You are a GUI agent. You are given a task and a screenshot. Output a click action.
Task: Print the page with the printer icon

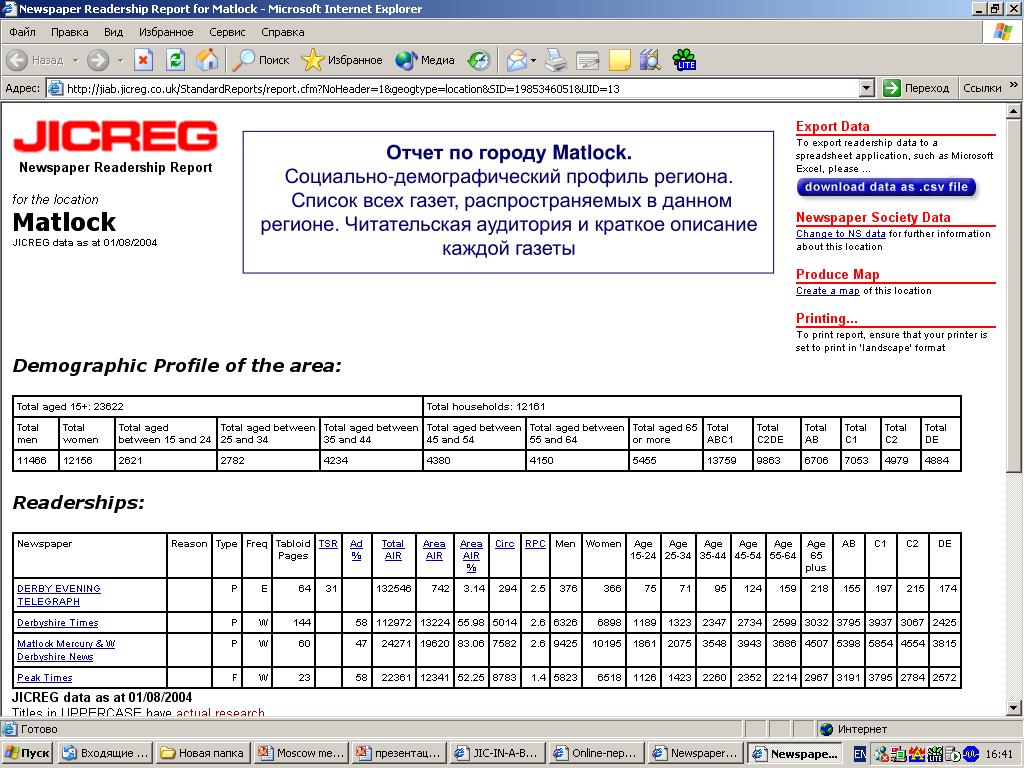point(556,60)
